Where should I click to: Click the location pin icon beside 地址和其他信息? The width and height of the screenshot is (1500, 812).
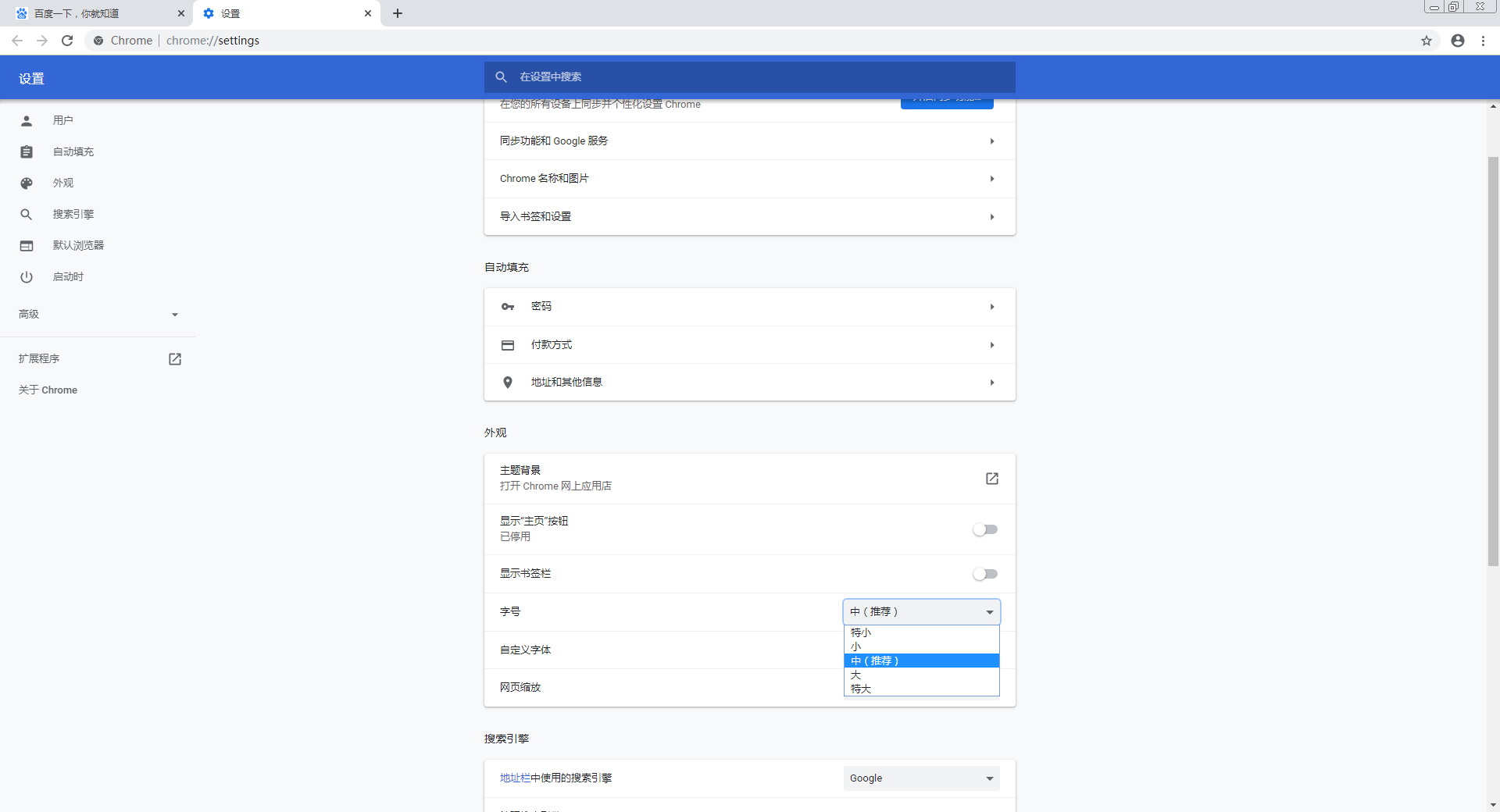point(507,382)
